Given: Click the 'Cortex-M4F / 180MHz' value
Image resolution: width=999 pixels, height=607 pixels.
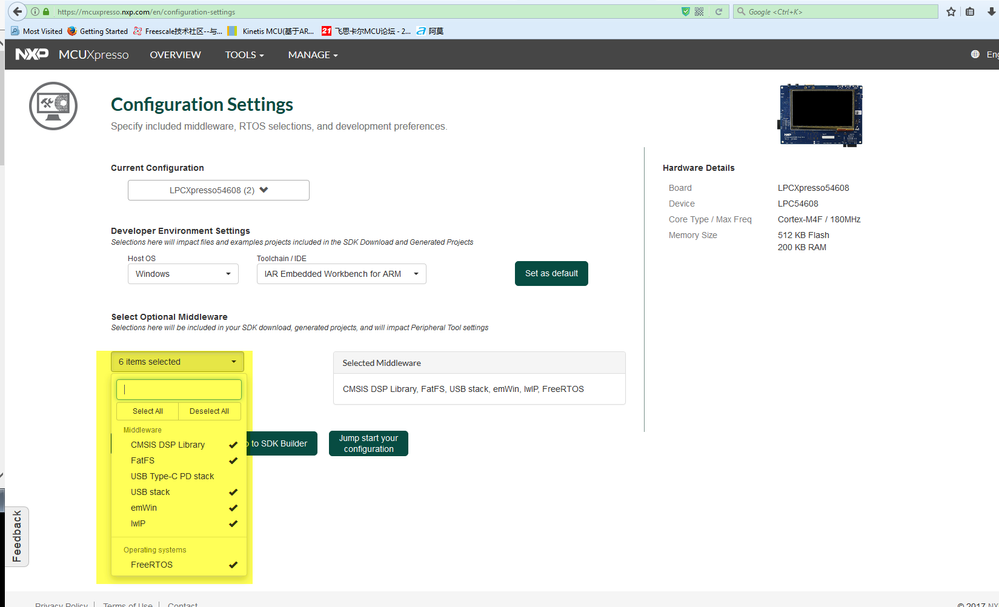Looking at the screenshot, I should pos(819,219).
